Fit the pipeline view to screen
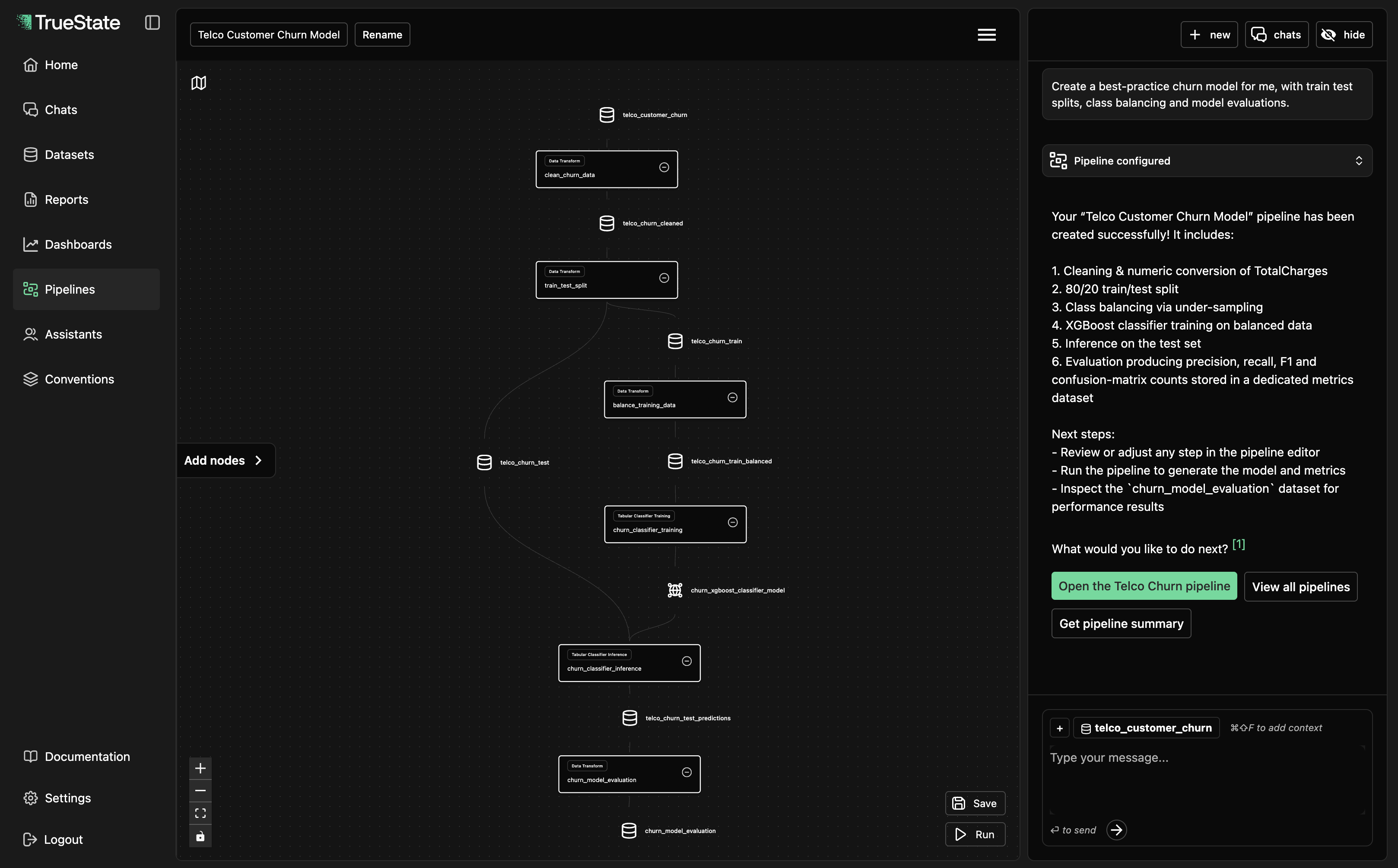 point(200,813)
